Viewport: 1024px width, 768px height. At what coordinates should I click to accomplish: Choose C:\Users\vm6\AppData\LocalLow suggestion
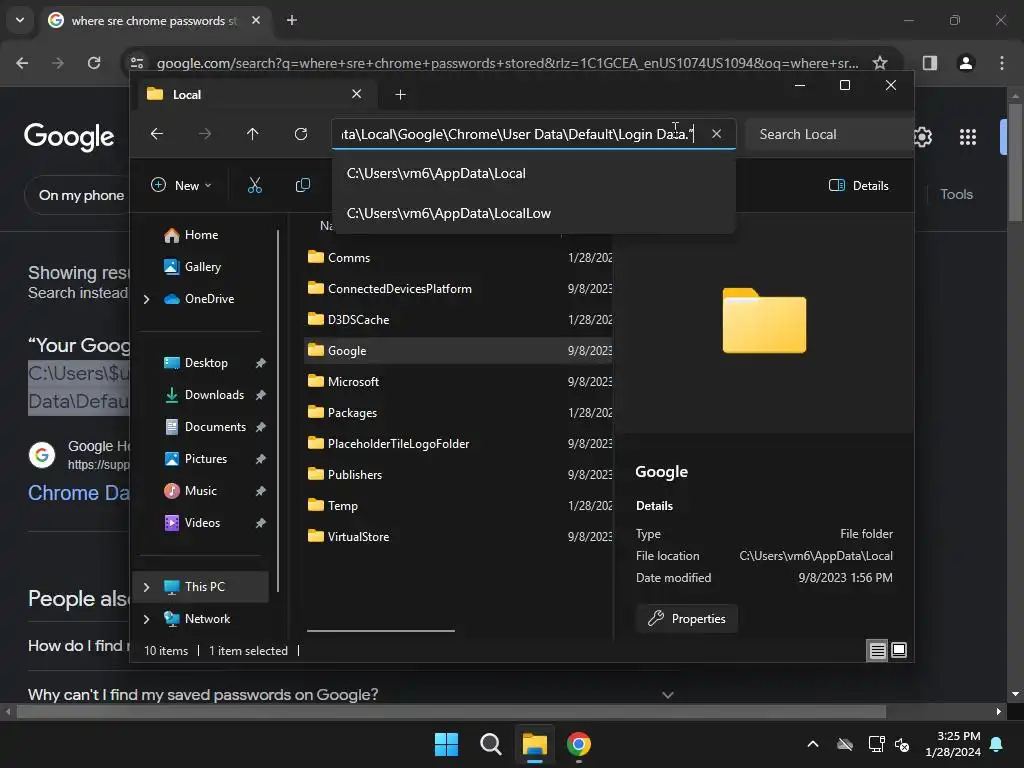coord(534,214)
